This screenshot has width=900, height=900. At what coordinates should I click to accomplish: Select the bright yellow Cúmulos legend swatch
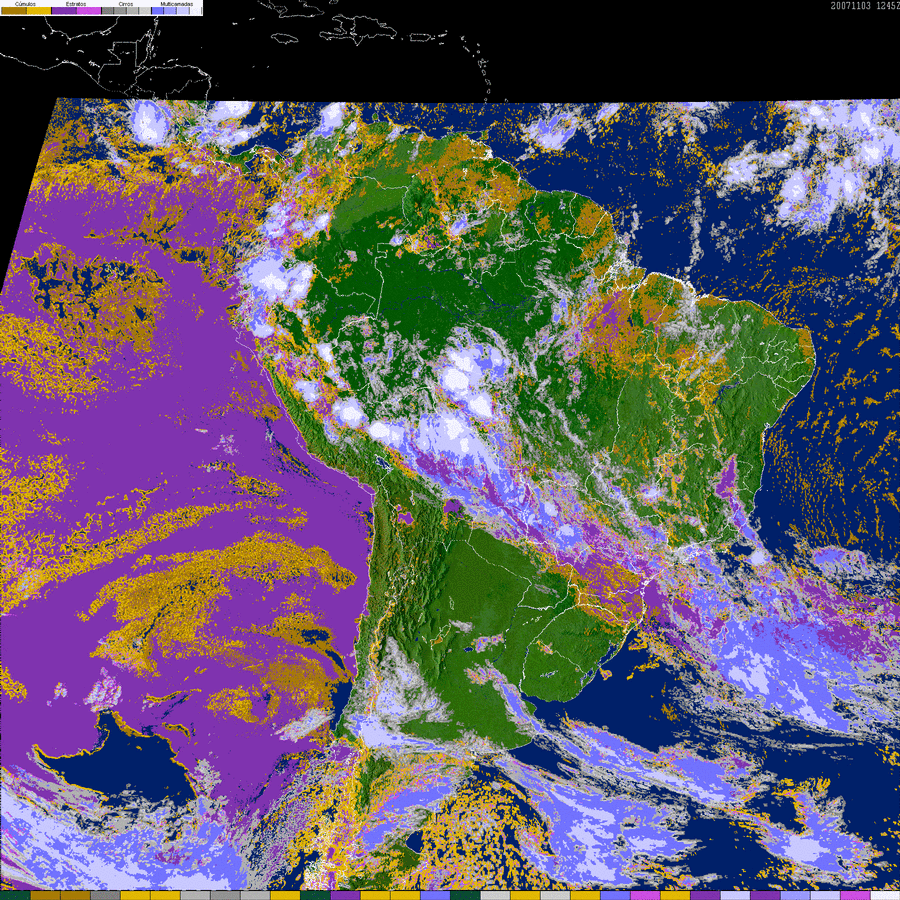[38, 11]
